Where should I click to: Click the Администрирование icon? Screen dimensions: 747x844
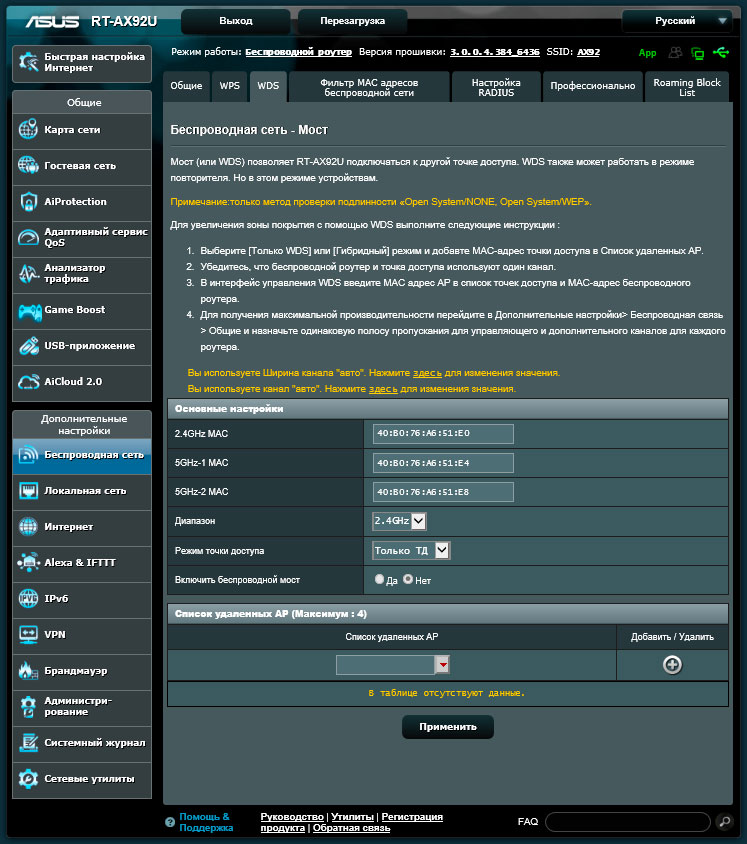click(28, 707)
